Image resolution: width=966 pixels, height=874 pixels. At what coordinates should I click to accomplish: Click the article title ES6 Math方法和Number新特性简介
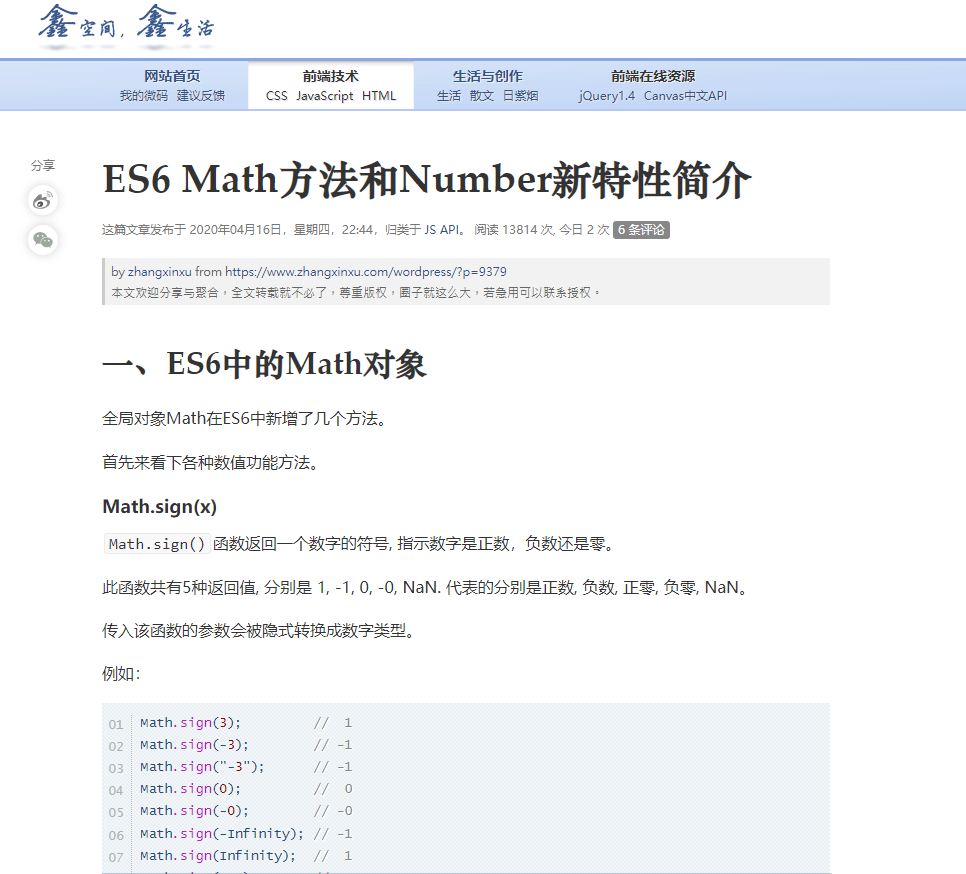427,180
